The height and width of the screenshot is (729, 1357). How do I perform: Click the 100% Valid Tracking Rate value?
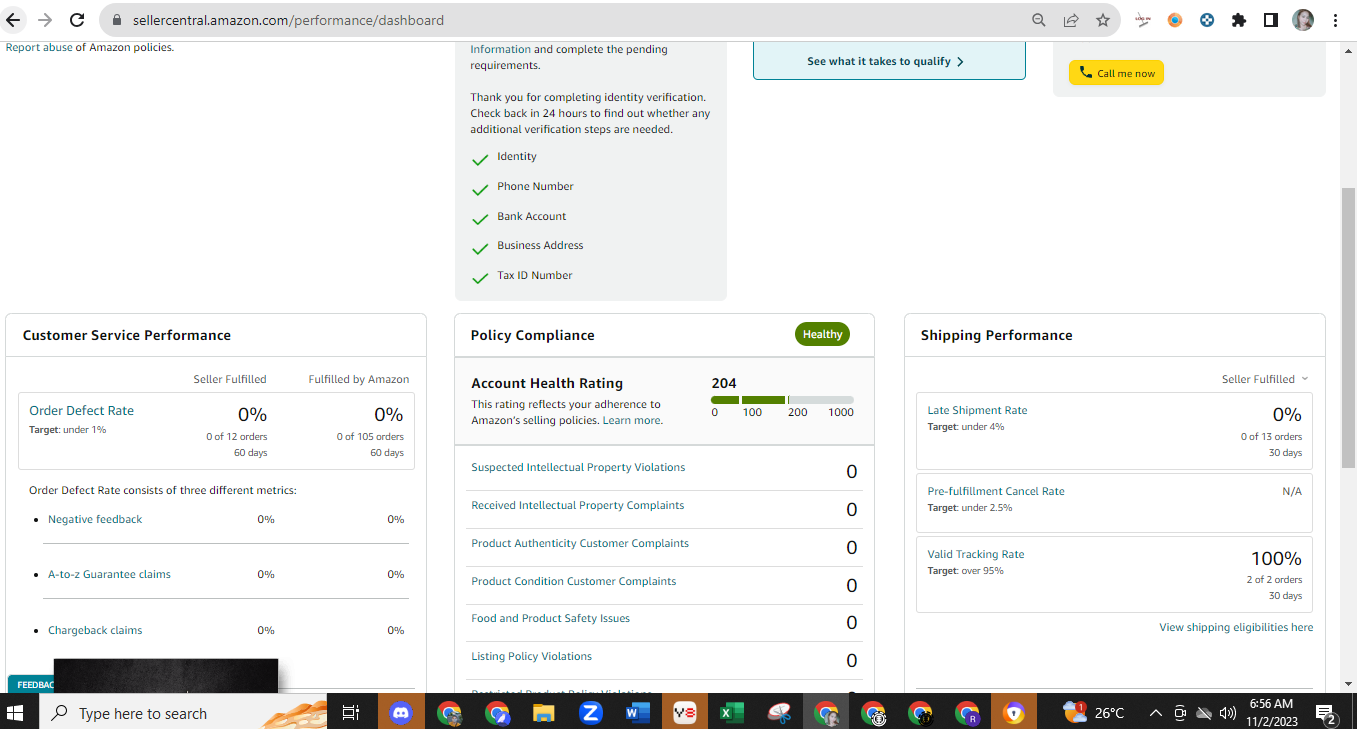tap(1276, 558)
